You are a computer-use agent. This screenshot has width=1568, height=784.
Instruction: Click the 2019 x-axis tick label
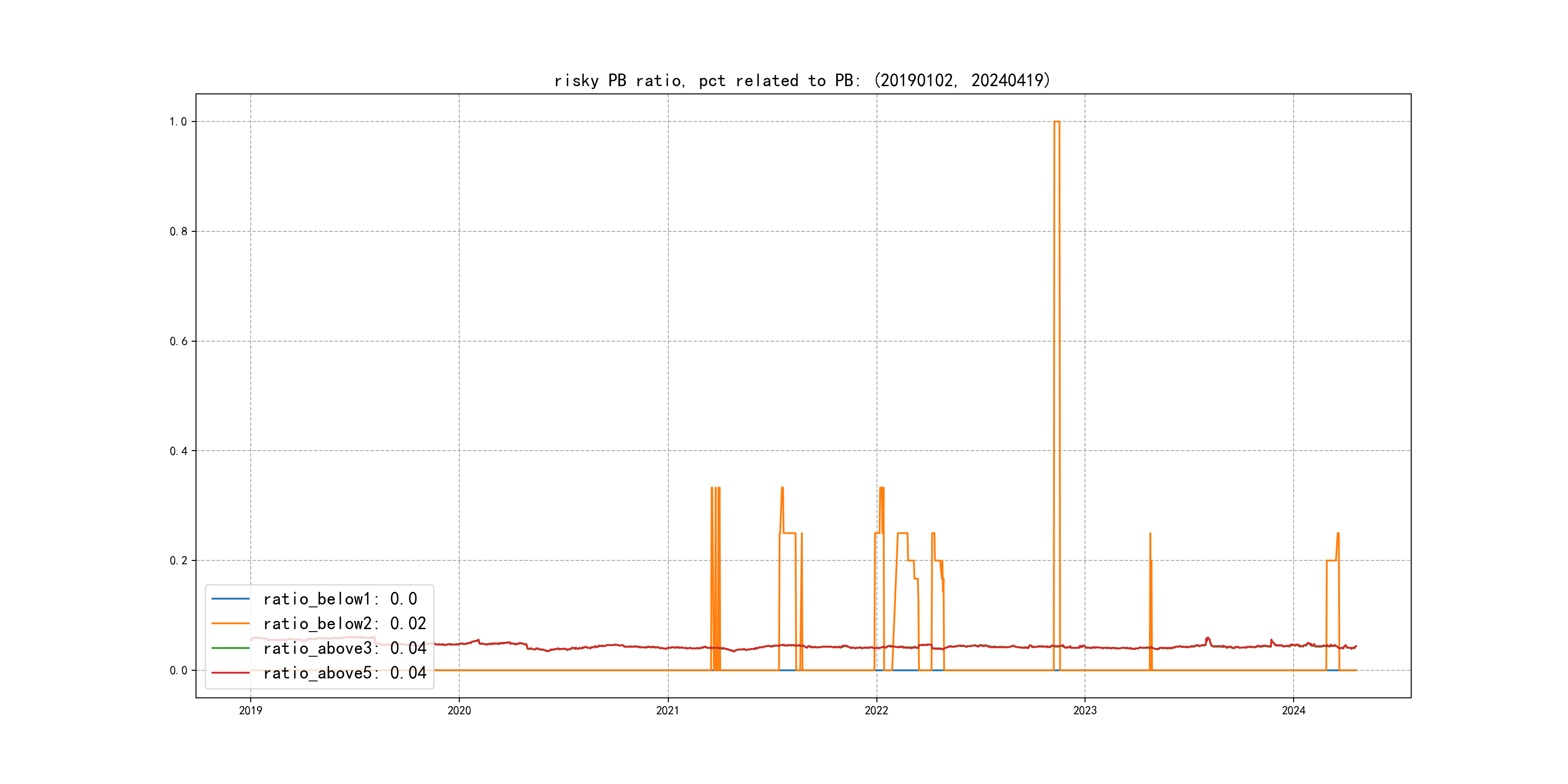click(250, 710)
